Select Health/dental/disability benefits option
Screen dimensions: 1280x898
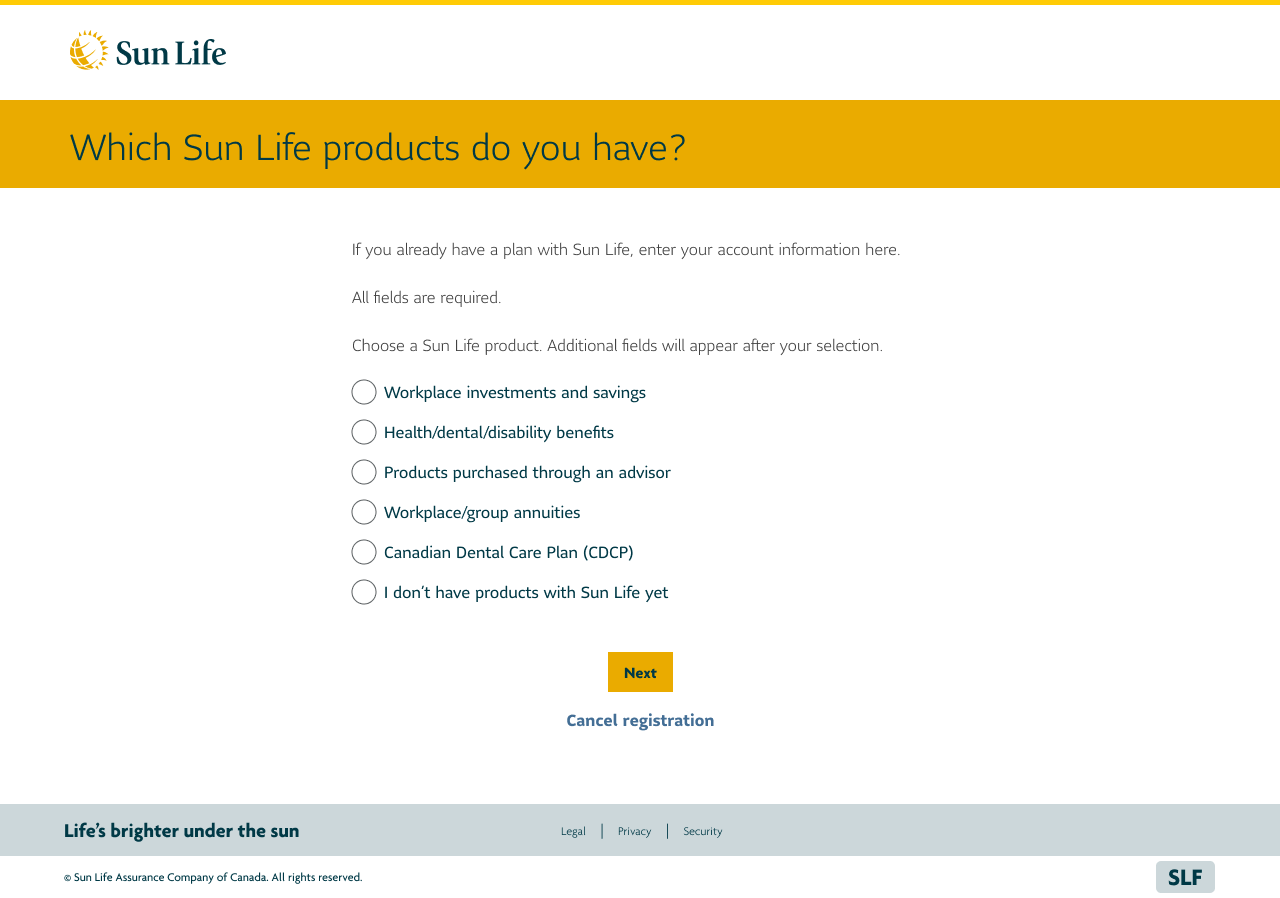coord(364,432)
